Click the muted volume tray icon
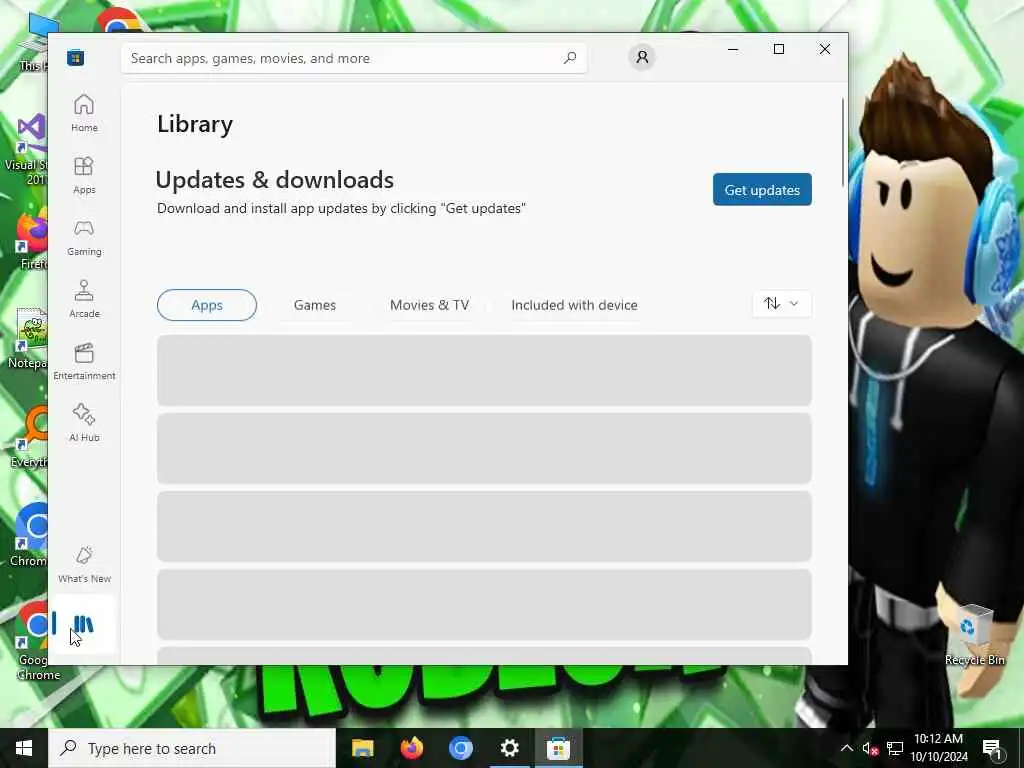1024x768 pixels. tap(871, 748)
